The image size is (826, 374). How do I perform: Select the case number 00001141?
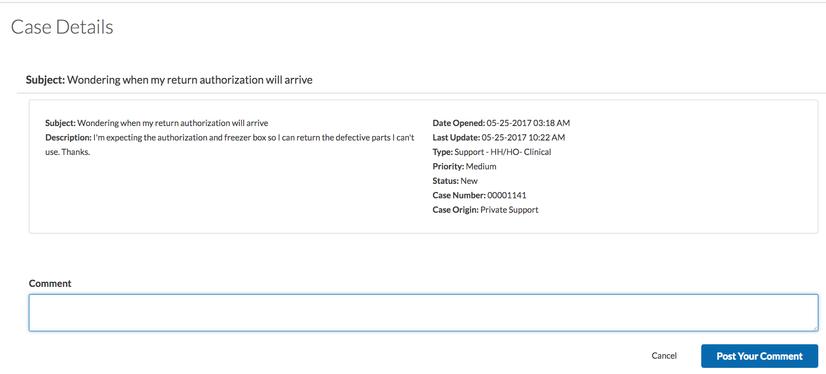click(507, 195)
